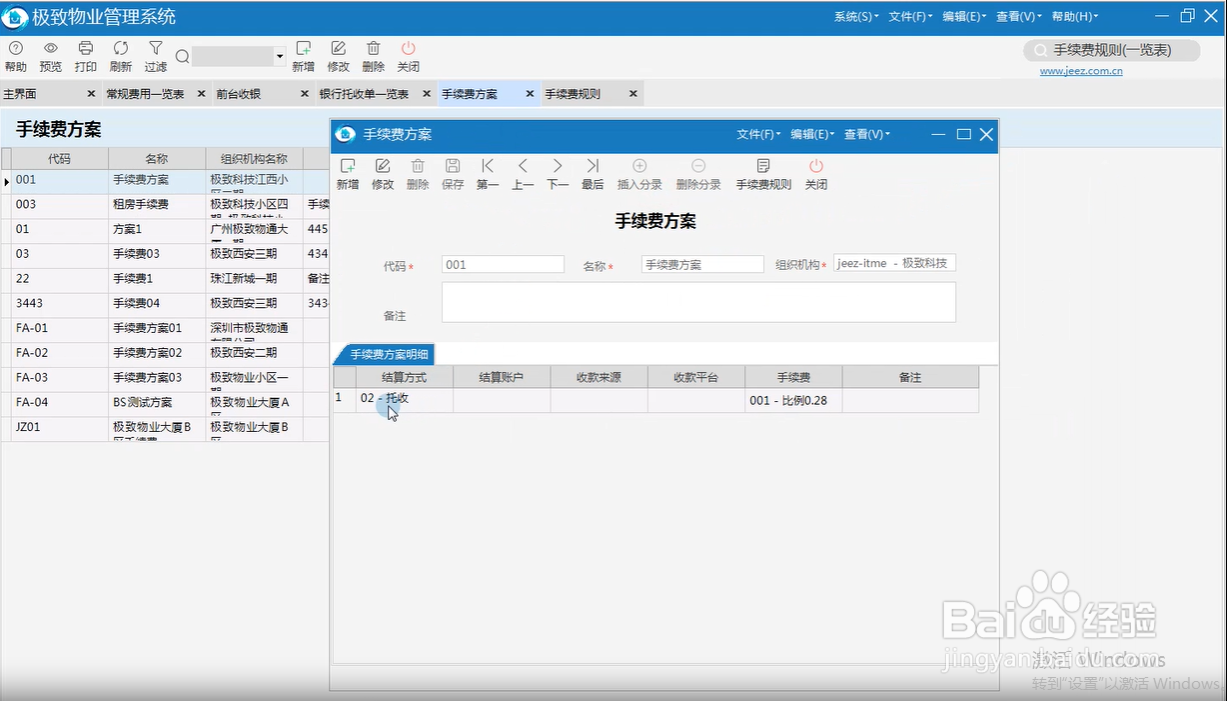Screen dimensions: 1227x701
Task: Click 删除 in the dialog toolbar
Action: point(417,172)
